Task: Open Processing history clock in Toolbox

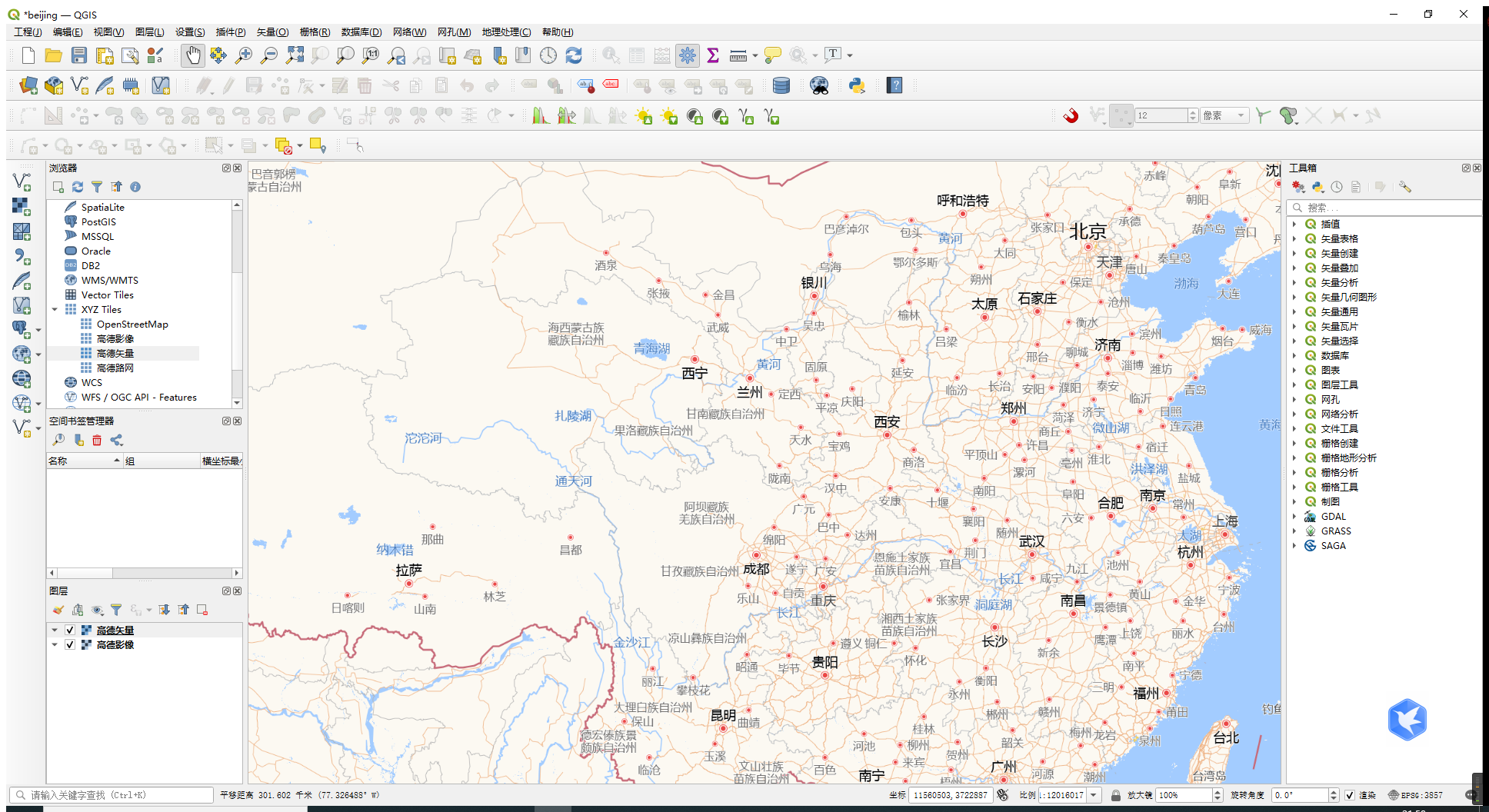Action: 1337,187
